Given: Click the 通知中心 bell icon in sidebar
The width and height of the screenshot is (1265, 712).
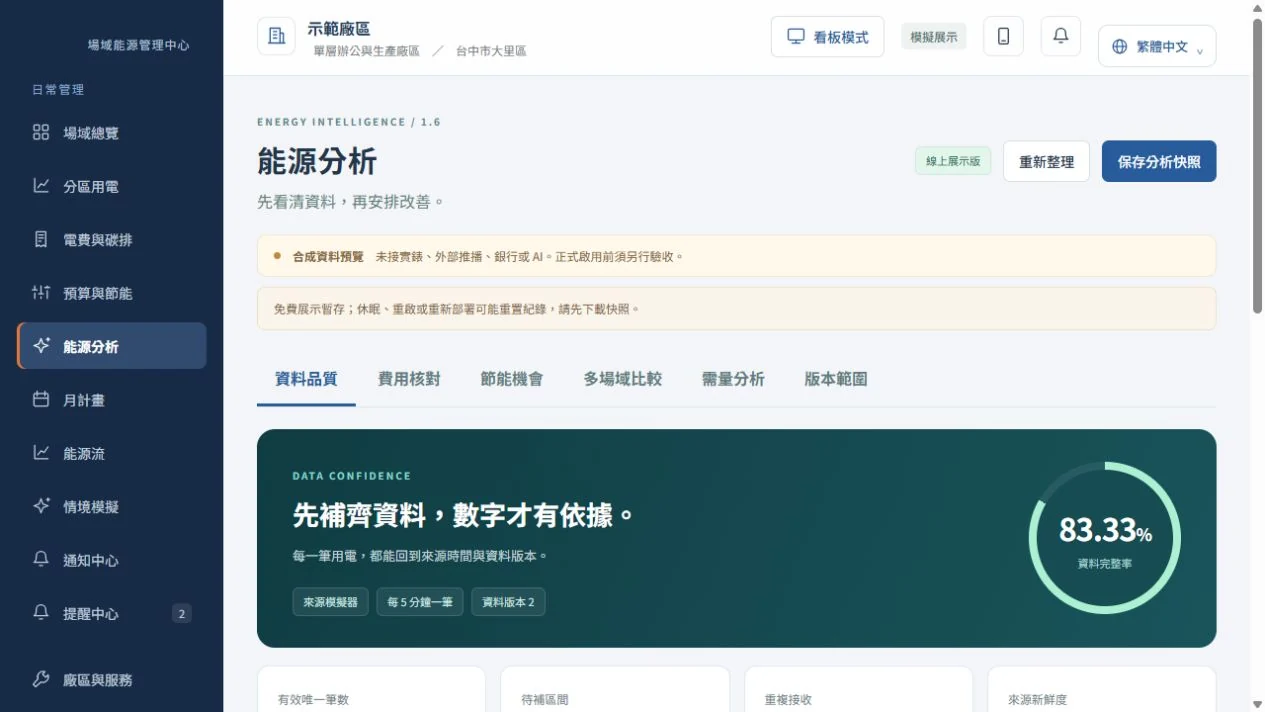Looking at the screenshot, I should click(x=41, y=560).
